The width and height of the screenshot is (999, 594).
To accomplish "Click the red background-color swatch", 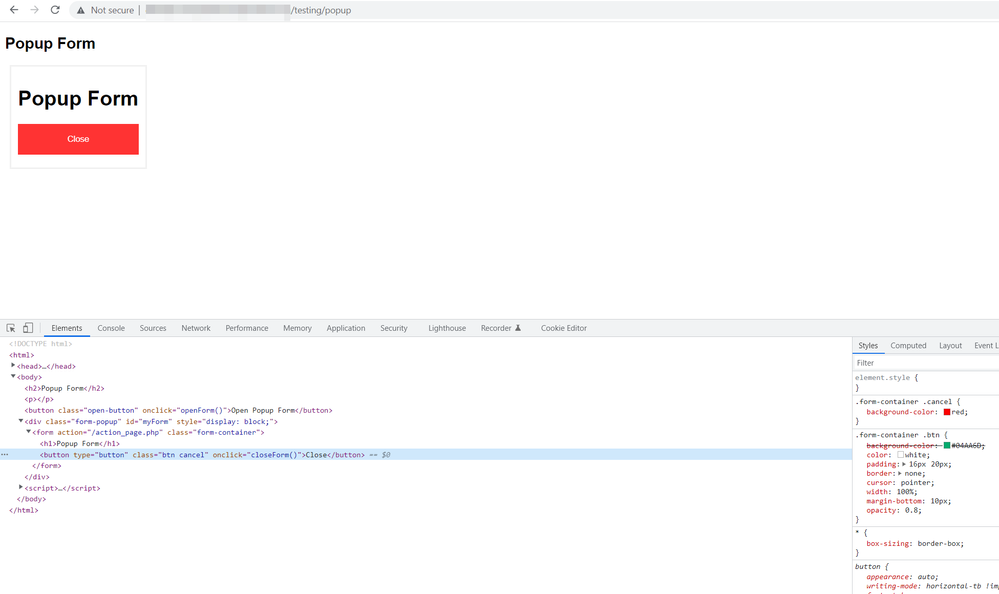I will click(946, 412).
